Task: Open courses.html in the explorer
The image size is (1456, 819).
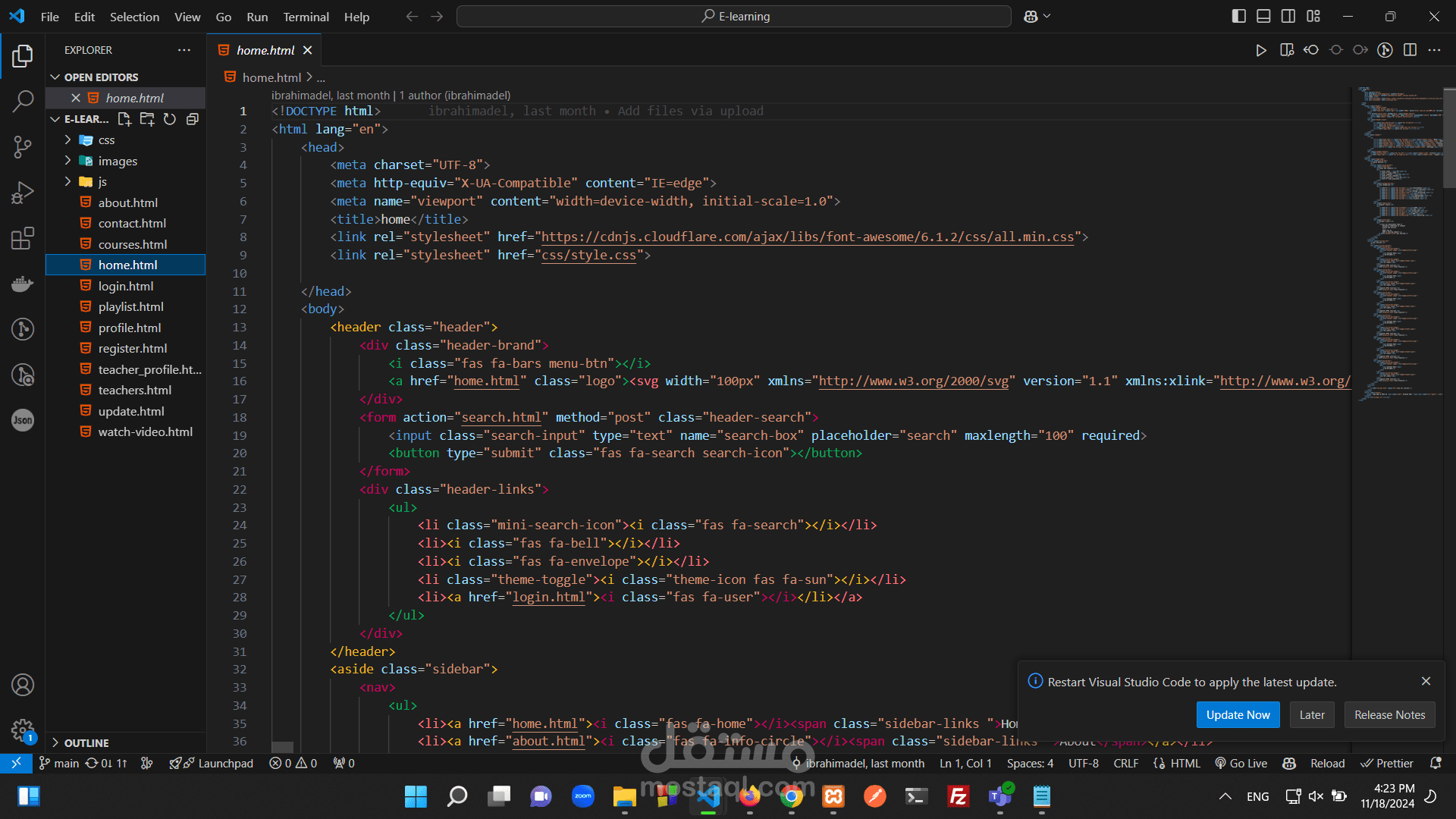Action: (x=132, y=244)
